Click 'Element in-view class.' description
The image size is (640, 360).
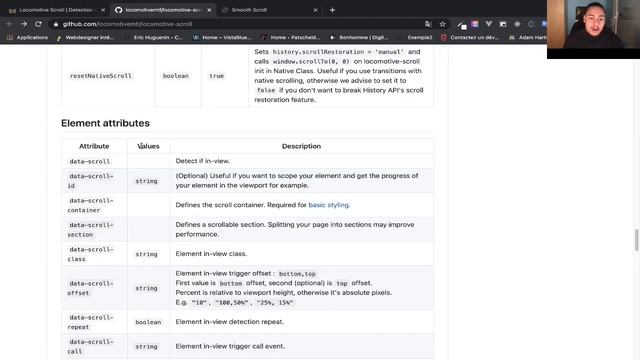click(x=211, y=253)
